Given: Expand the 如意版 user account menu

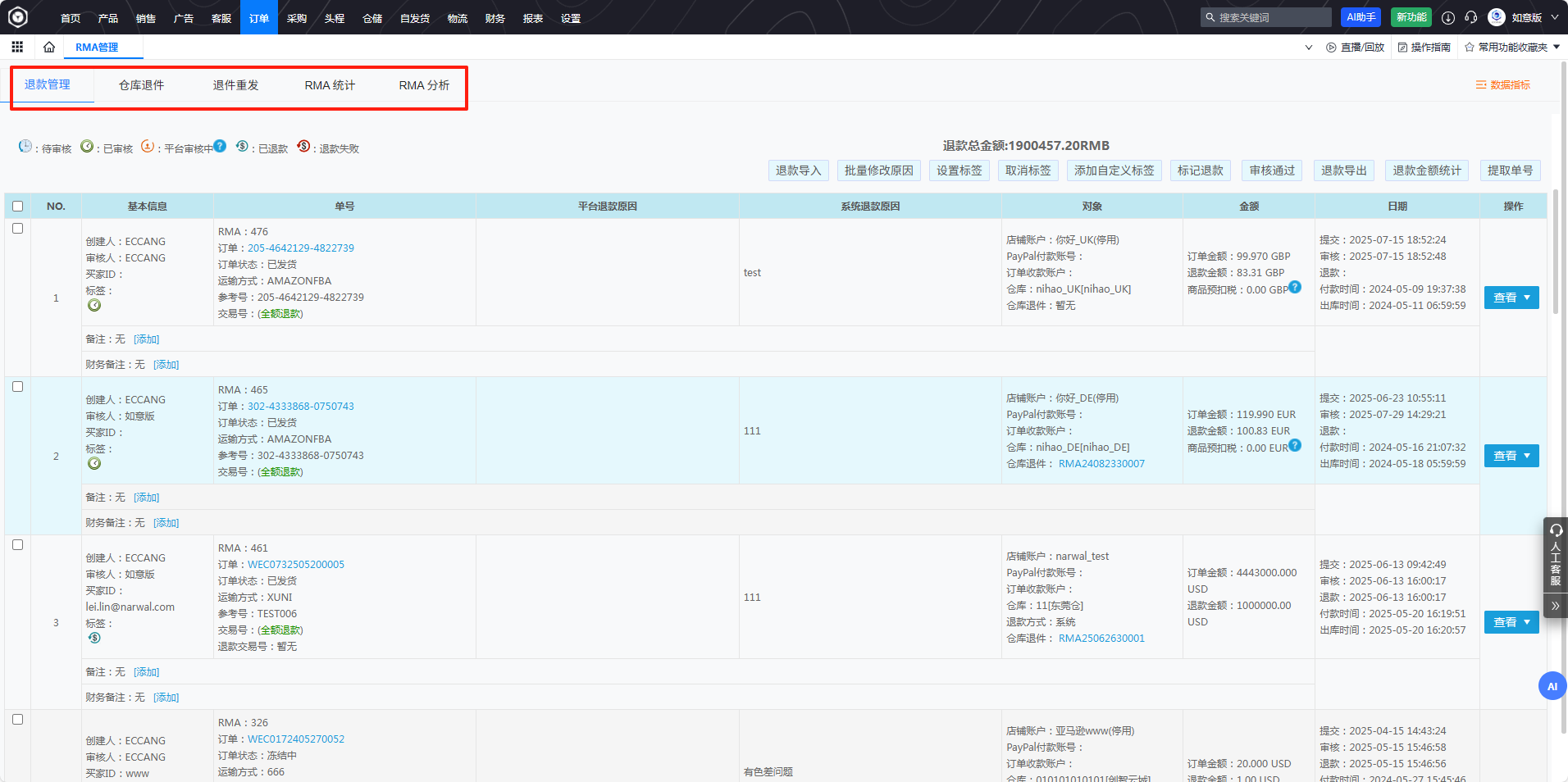Looking at the screenshot, I should point(1554,17).
